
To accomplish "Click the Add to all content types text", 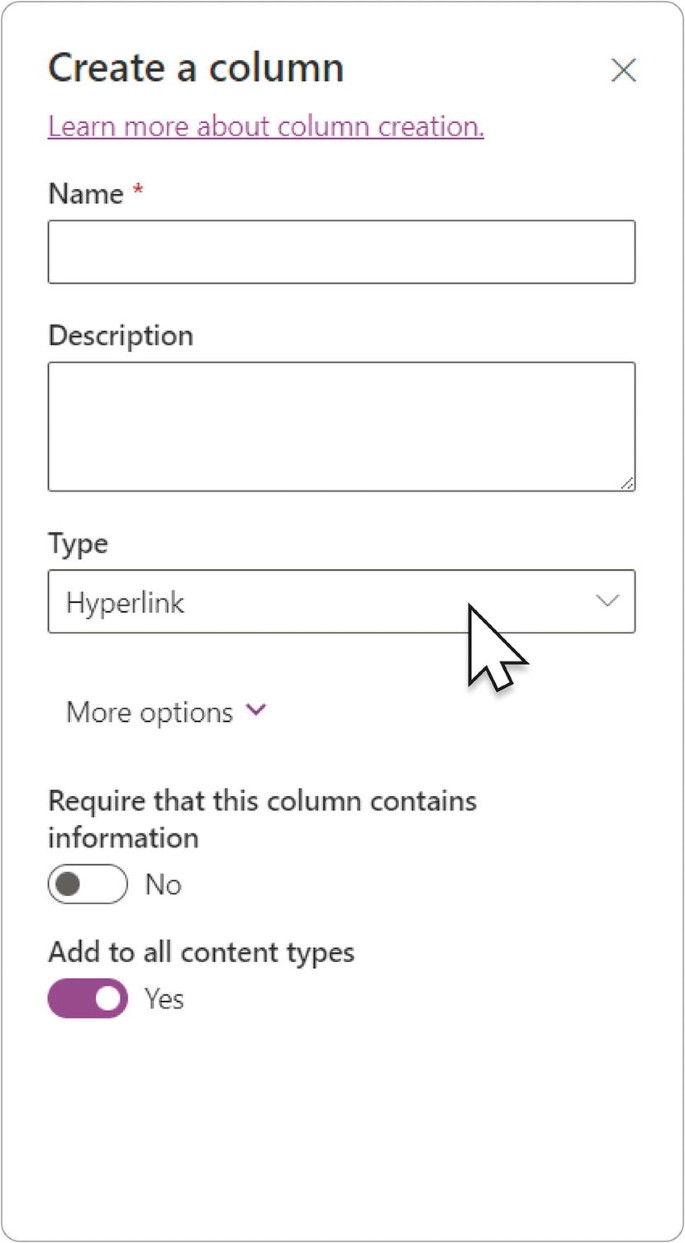I will coord(201,951).
